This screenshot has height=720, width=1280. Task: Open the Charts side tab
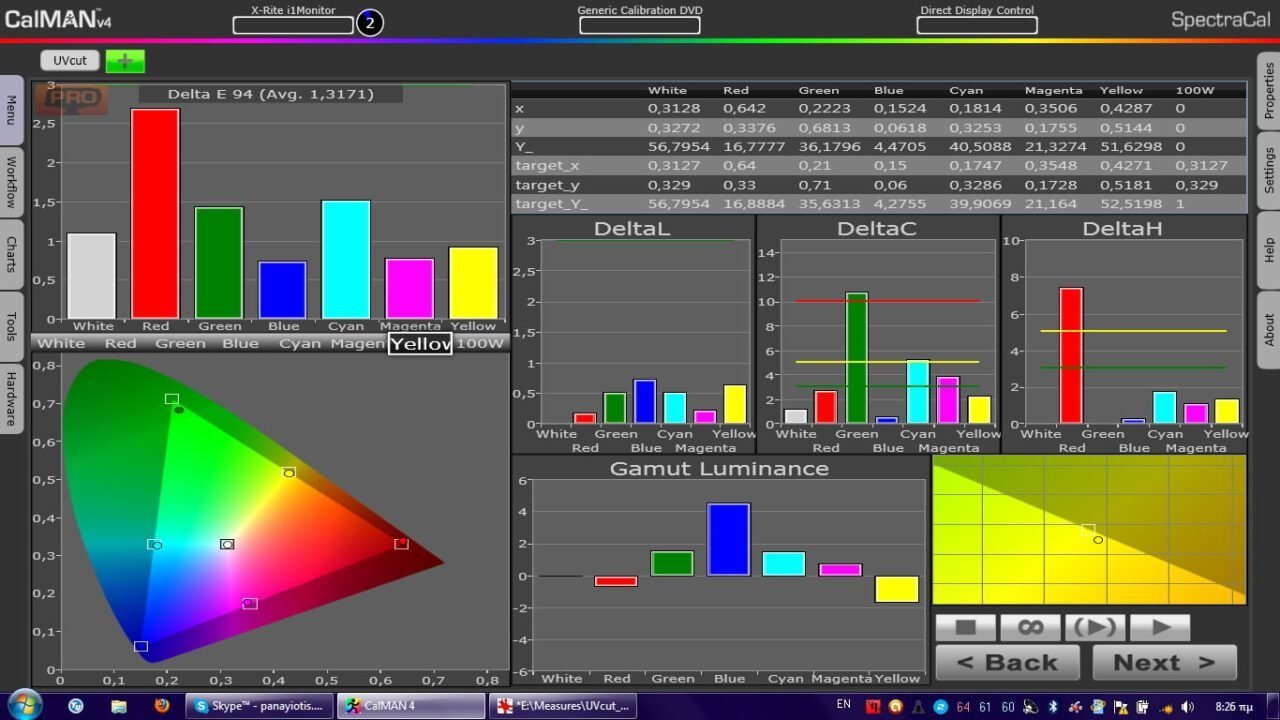point(11,254)
